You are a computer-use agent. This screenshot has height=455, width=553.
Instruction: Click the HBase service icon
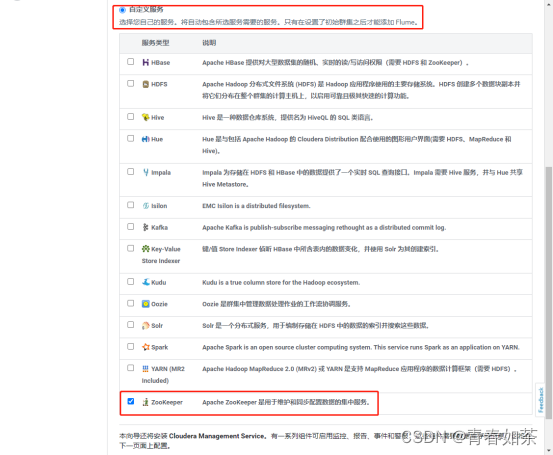pos(145,62)
